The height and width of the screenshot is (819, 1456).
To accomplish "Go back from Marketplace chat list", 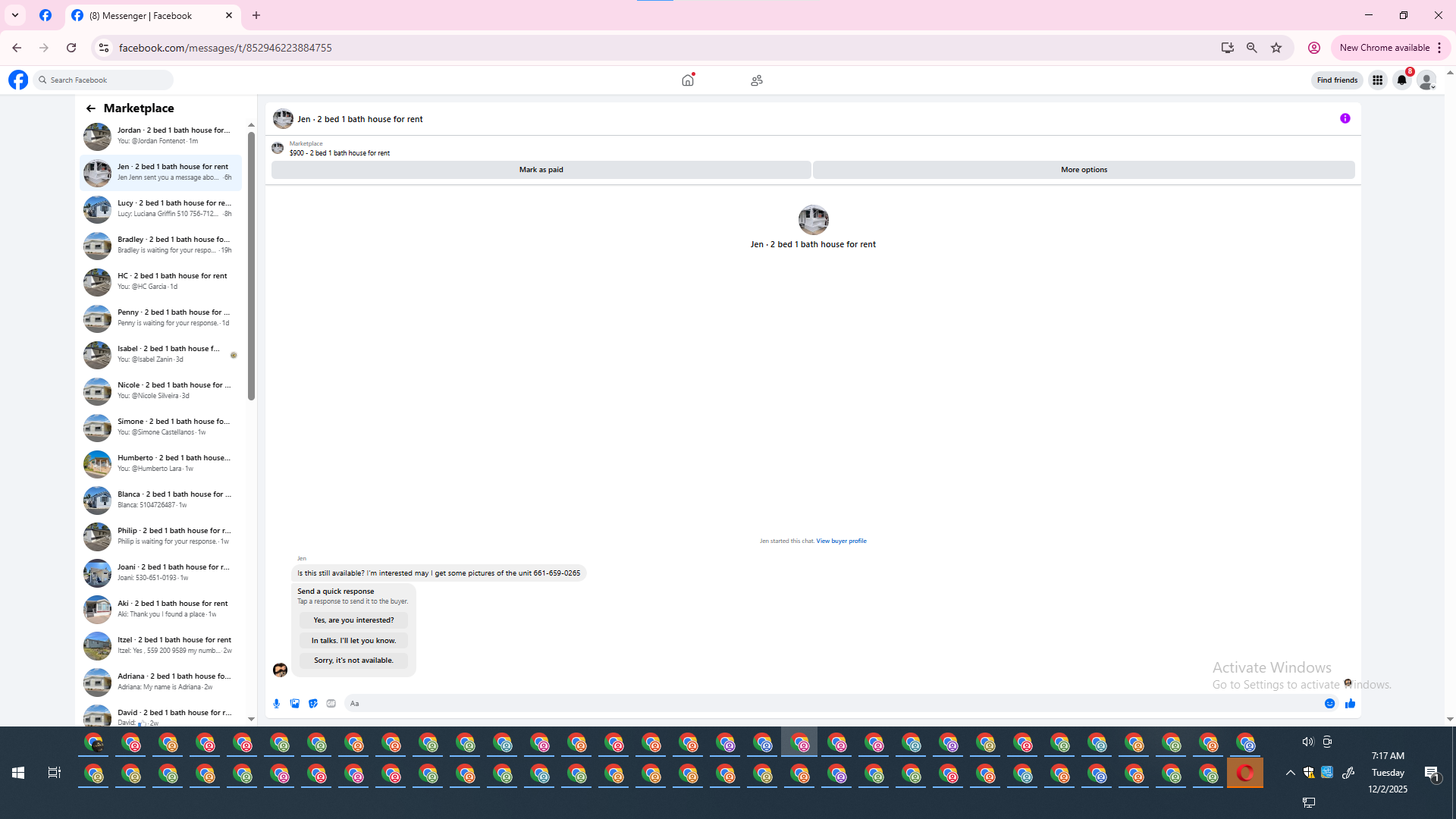I will [x=91, y=108].
